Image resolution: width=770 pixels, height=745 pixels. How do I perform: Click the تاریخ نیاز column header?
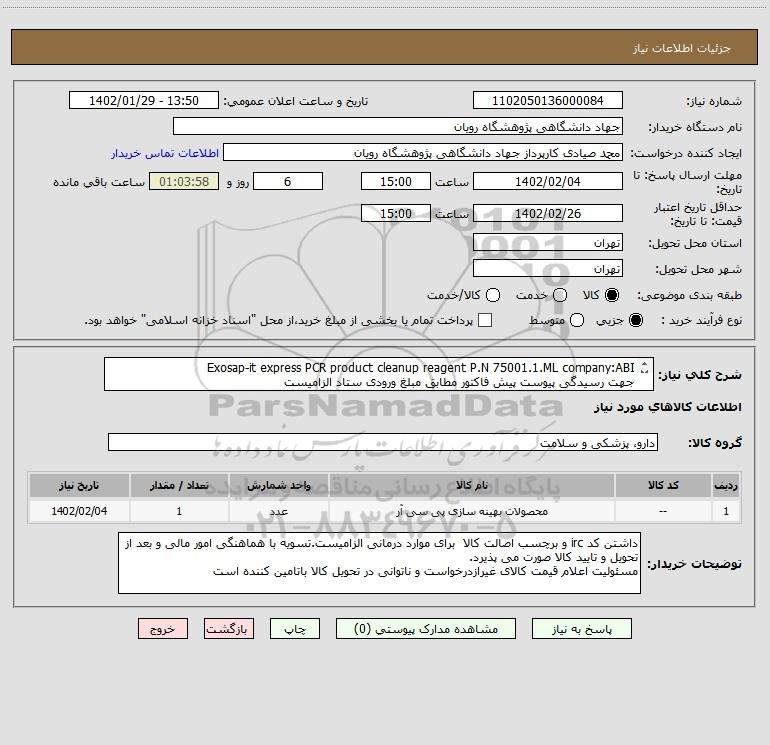point(79,485)
